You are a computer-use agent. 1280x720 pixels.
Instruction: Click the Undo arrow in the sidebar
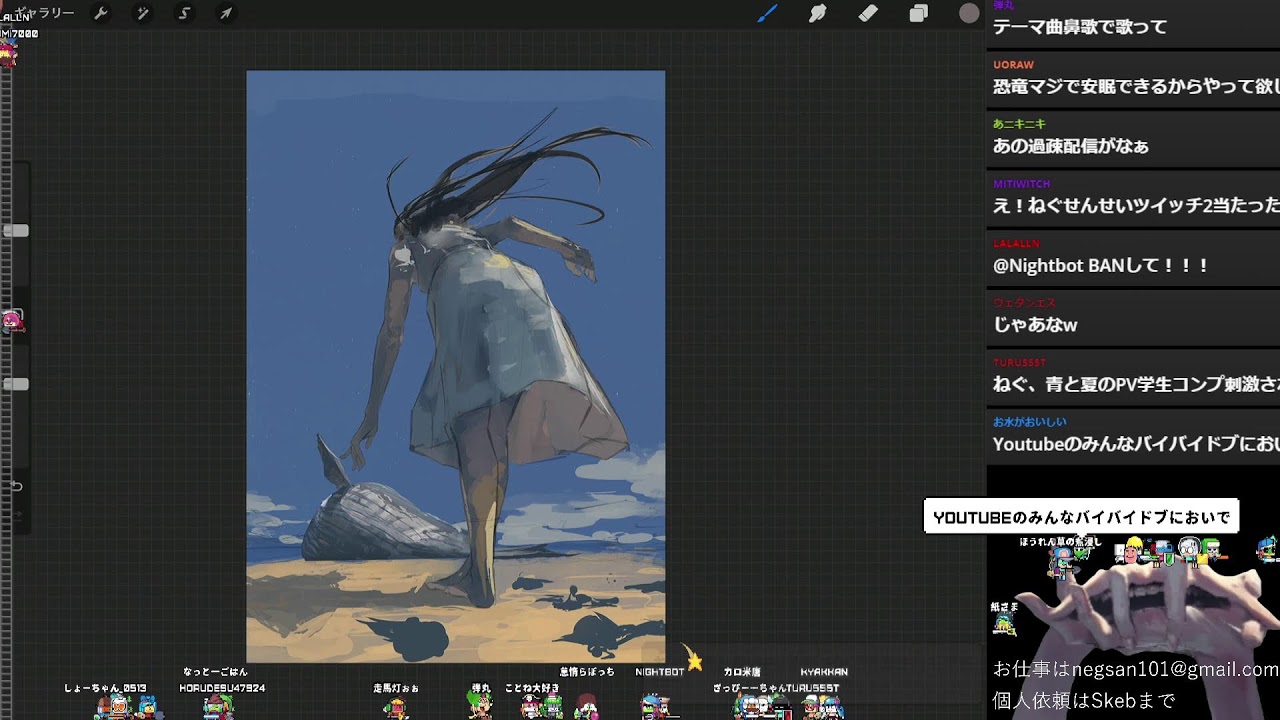click(x=16, y=486)
